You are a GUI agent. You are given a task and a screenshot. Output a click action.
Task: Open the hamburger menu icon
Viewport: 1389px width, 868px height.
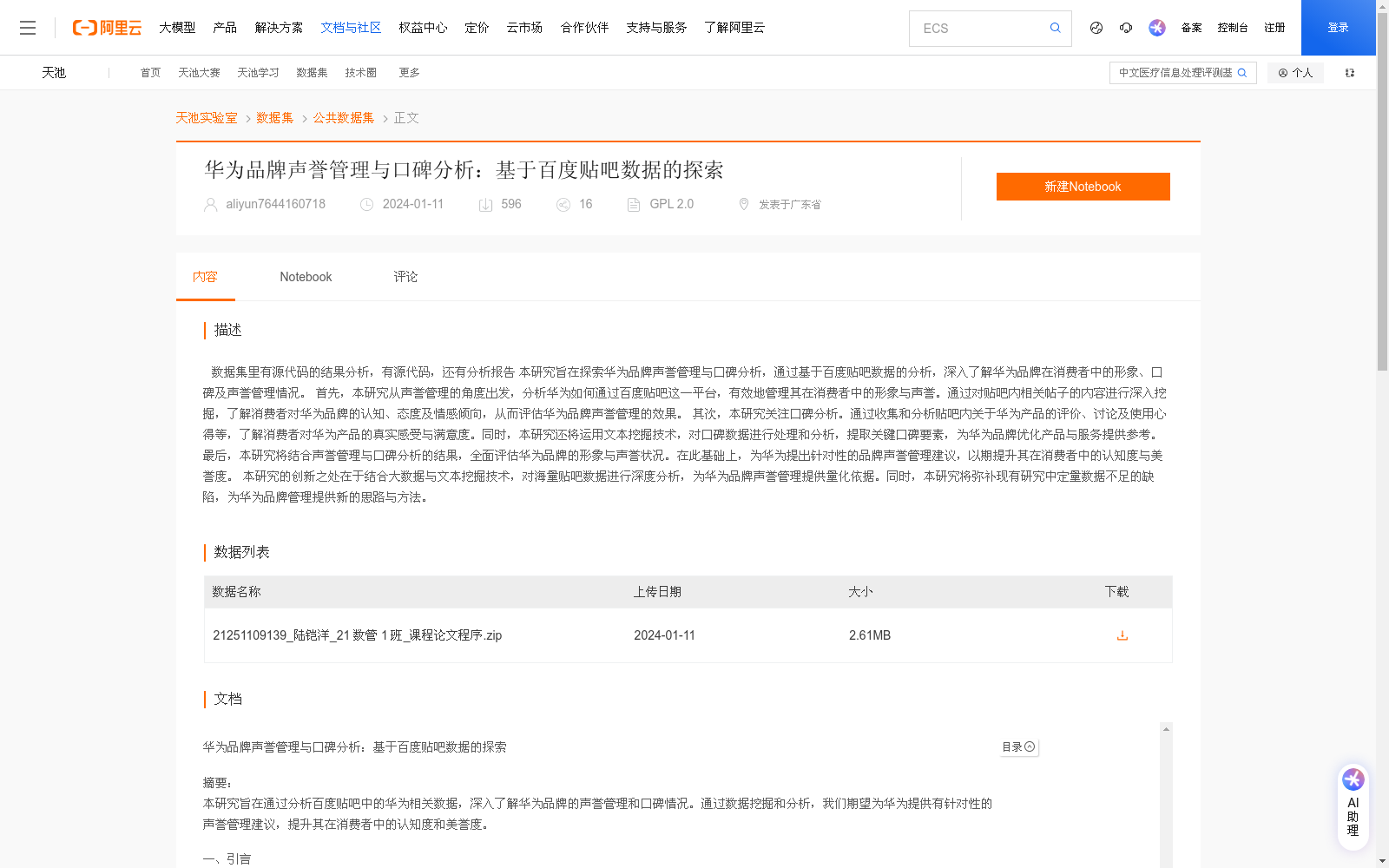(x=28, y=28)
